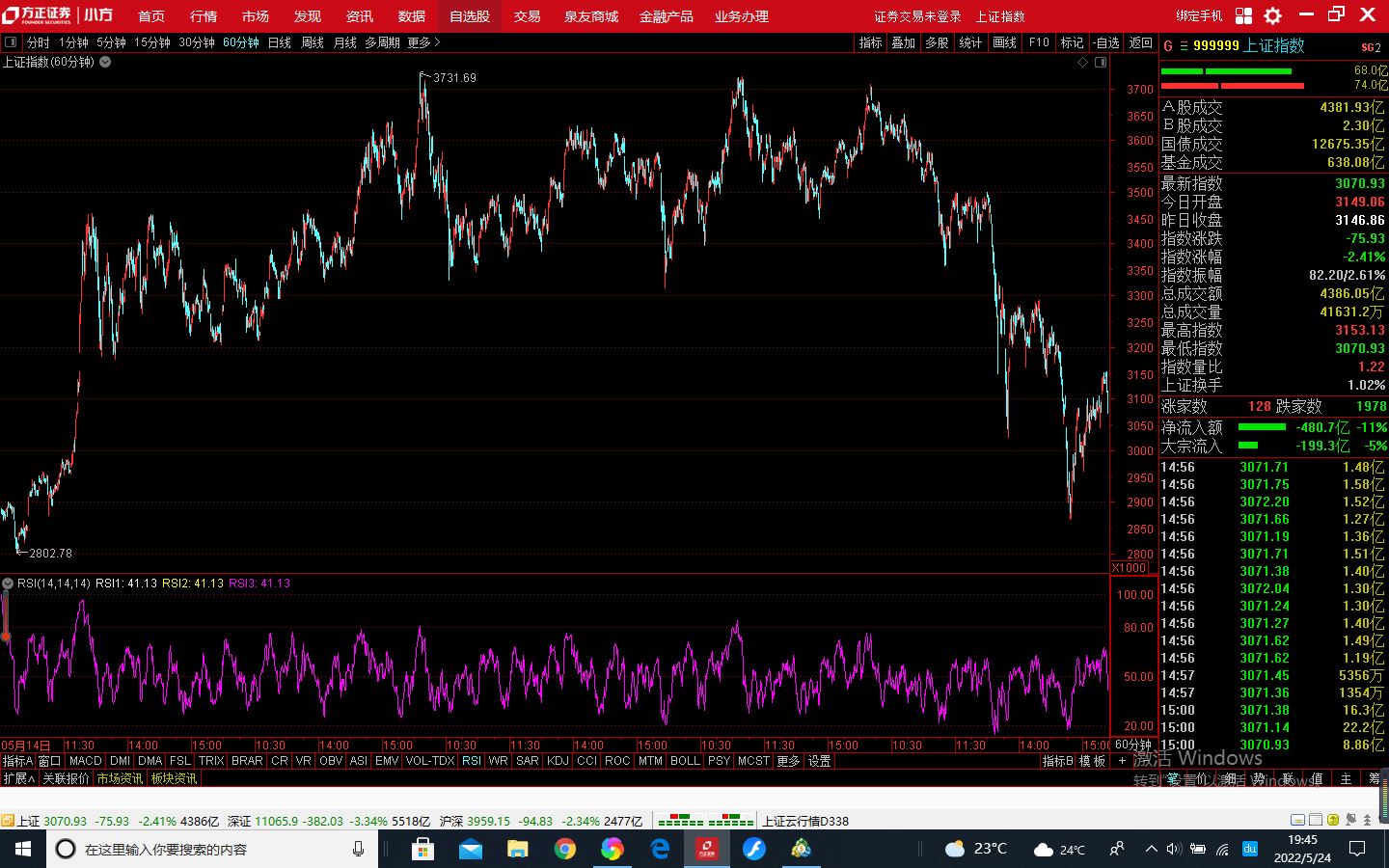Click the SG 2 indicator in quote header
Image resolution: width=1389 pixels, height=868 pixels.
(1371, 46)
